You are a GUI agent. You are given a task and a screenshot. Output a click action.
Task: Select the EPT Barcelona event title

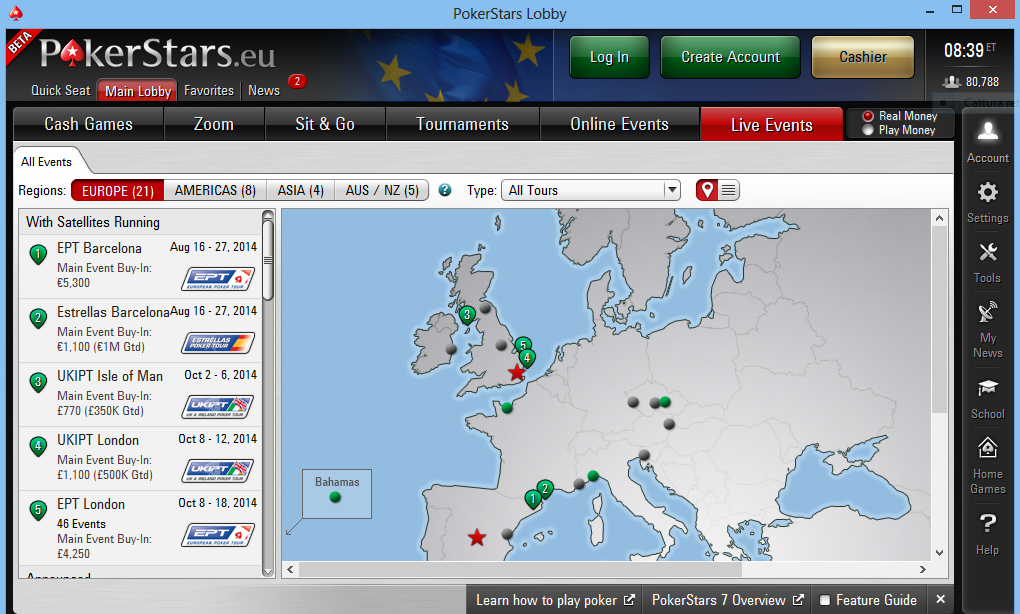coord(100,248)
